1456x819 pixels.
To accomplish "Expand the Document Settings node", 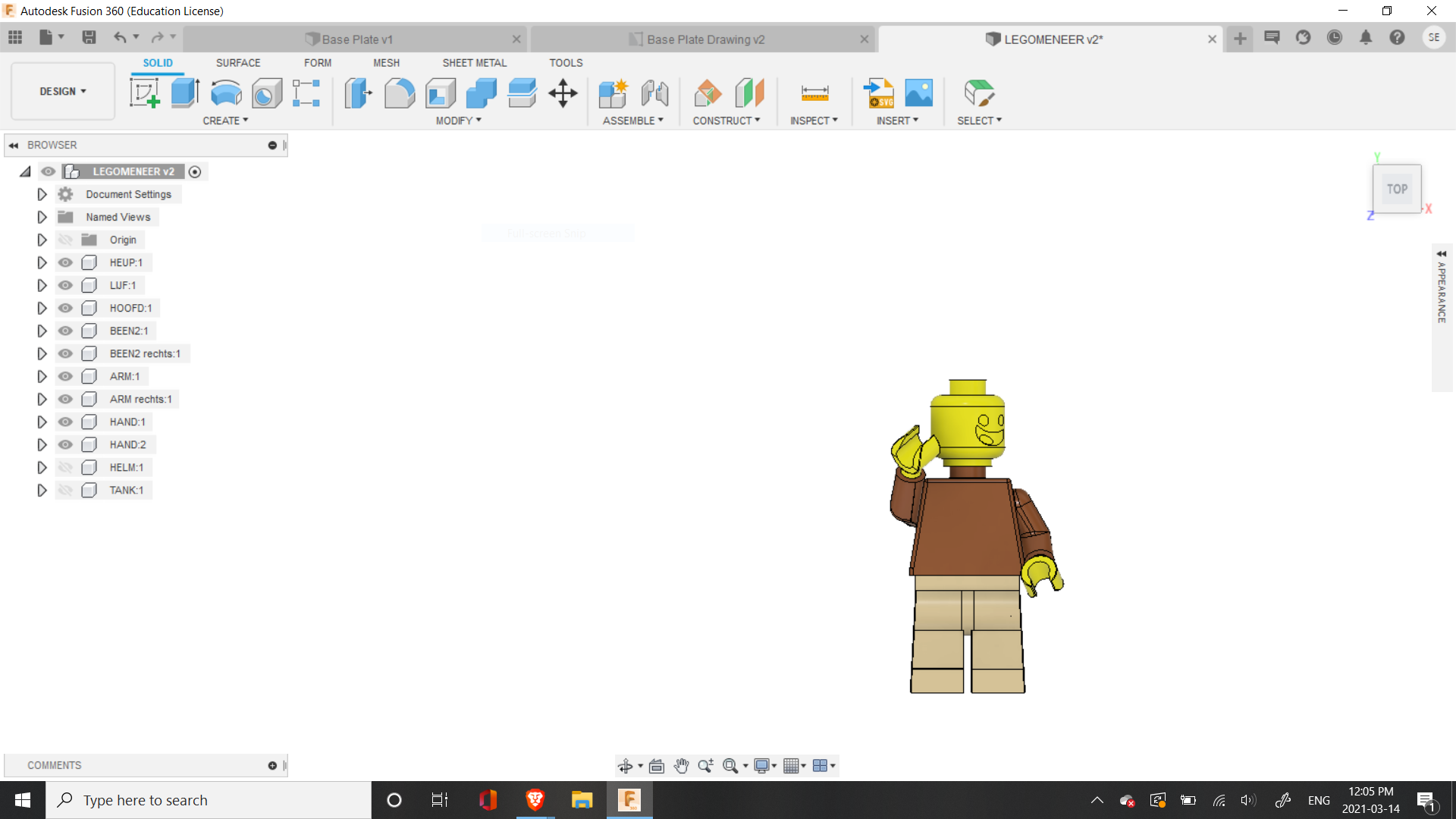I will point(42,194).
